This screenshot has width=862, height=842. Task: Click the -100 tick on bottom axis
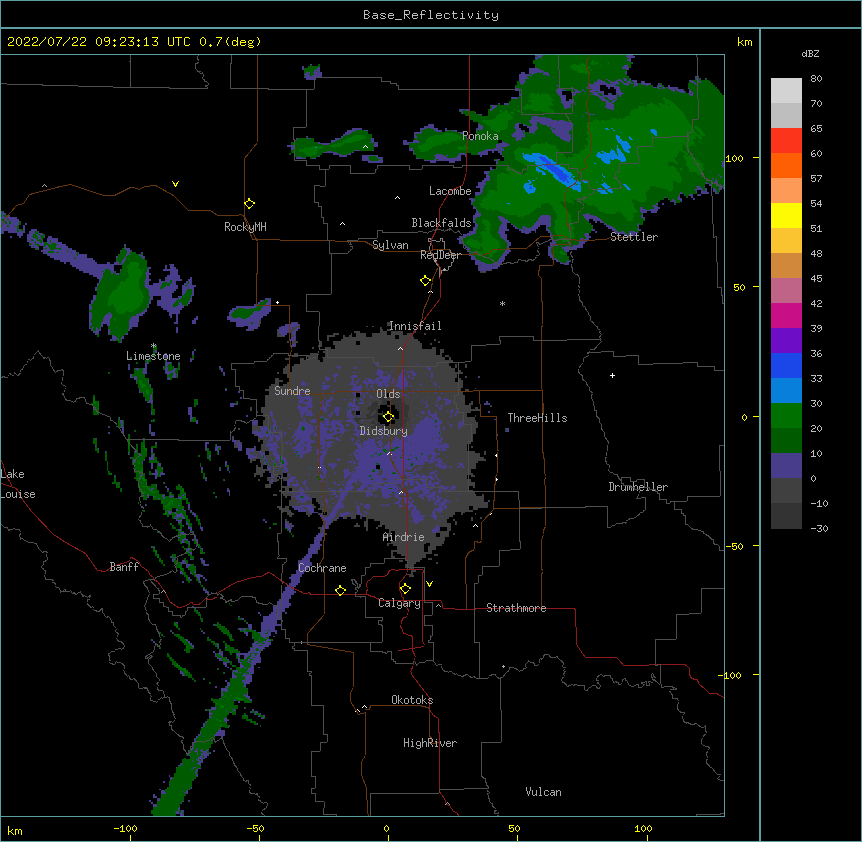(x=125, y=828)
